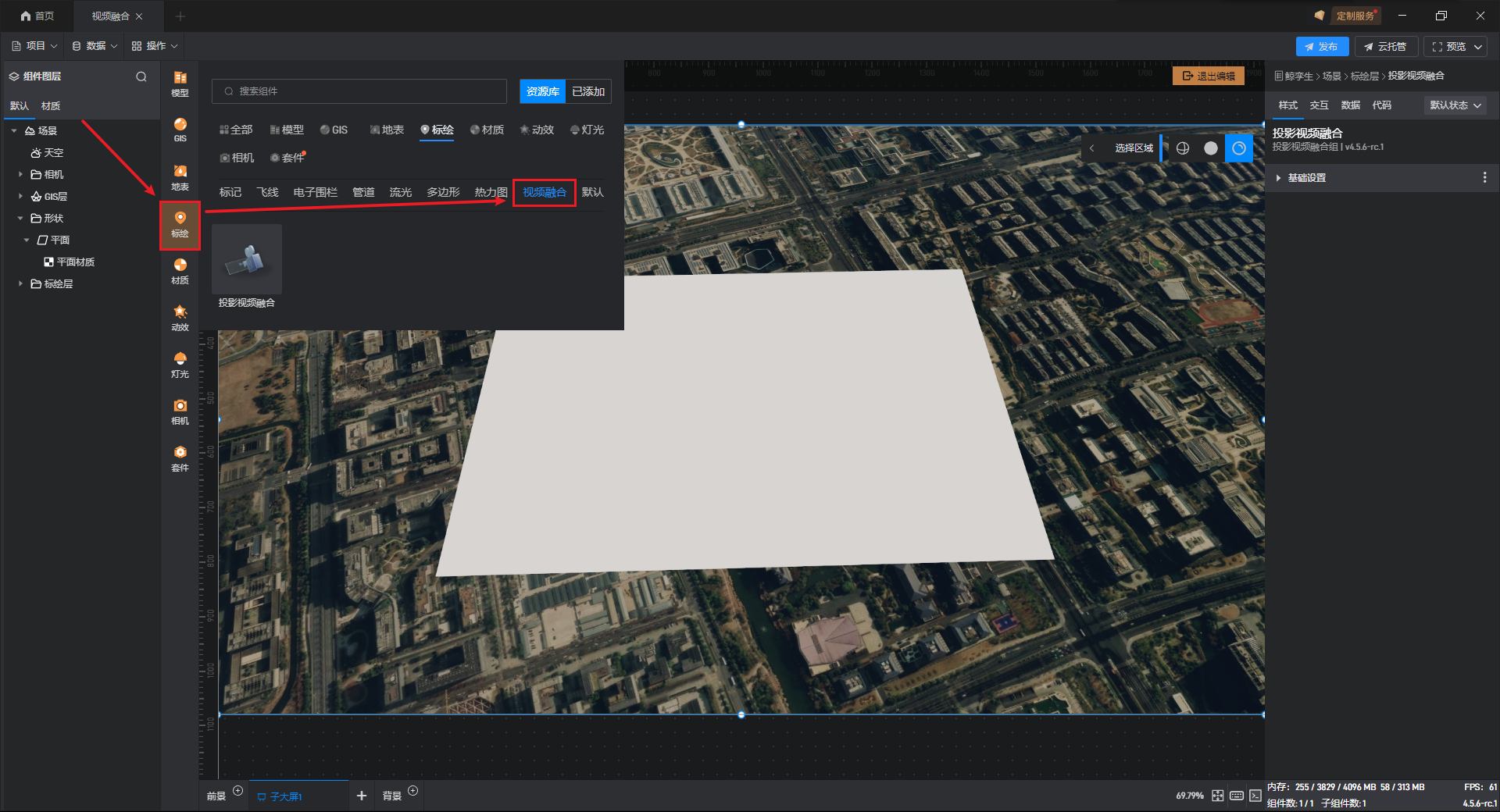Expand the 基础设置 settings section
The width and height of the screenshot is (1500, 812).
[1306, 178]
